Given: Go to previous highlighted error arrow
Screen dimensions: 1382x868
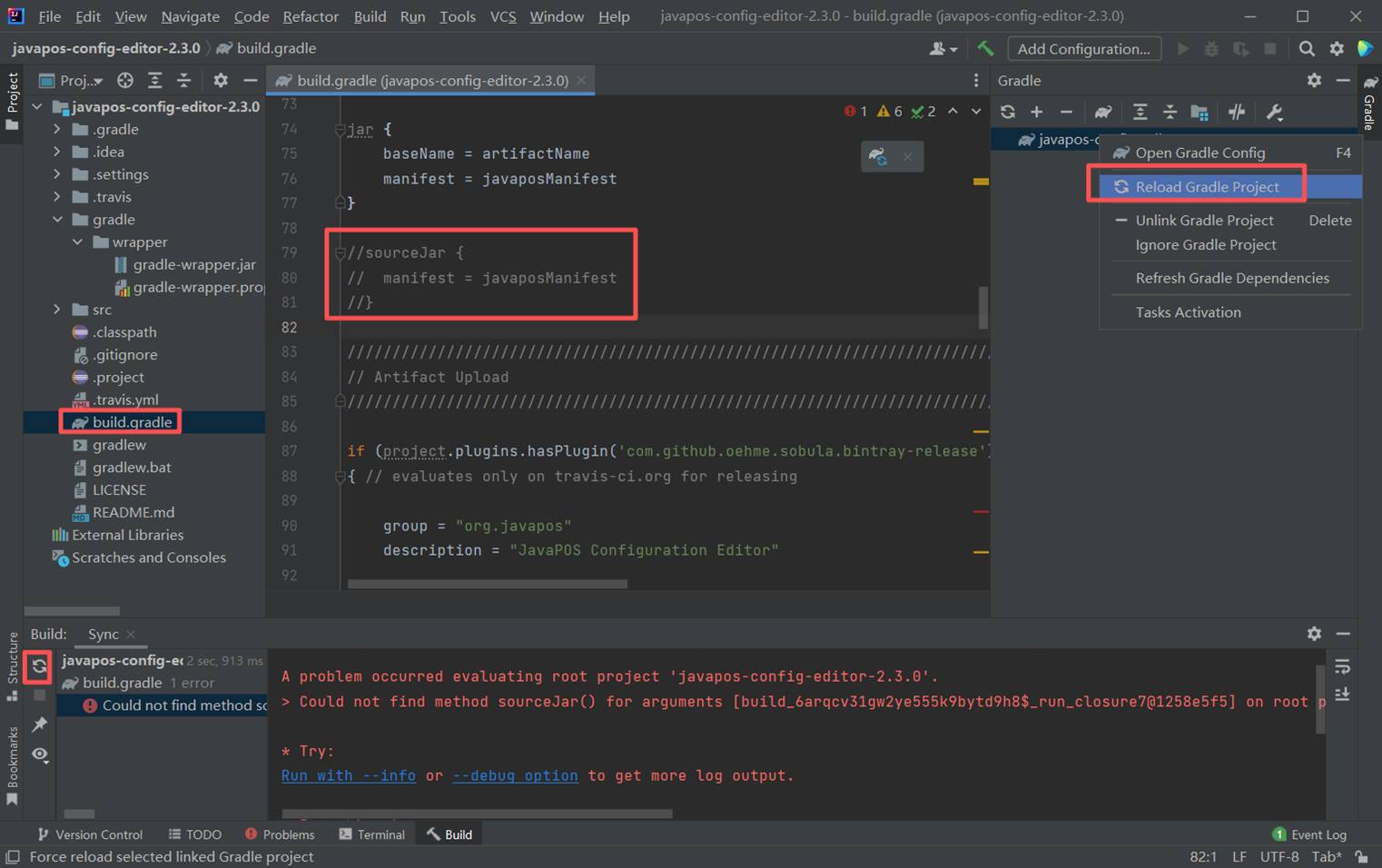Looking at the screenshot, I should click(953, 111).
